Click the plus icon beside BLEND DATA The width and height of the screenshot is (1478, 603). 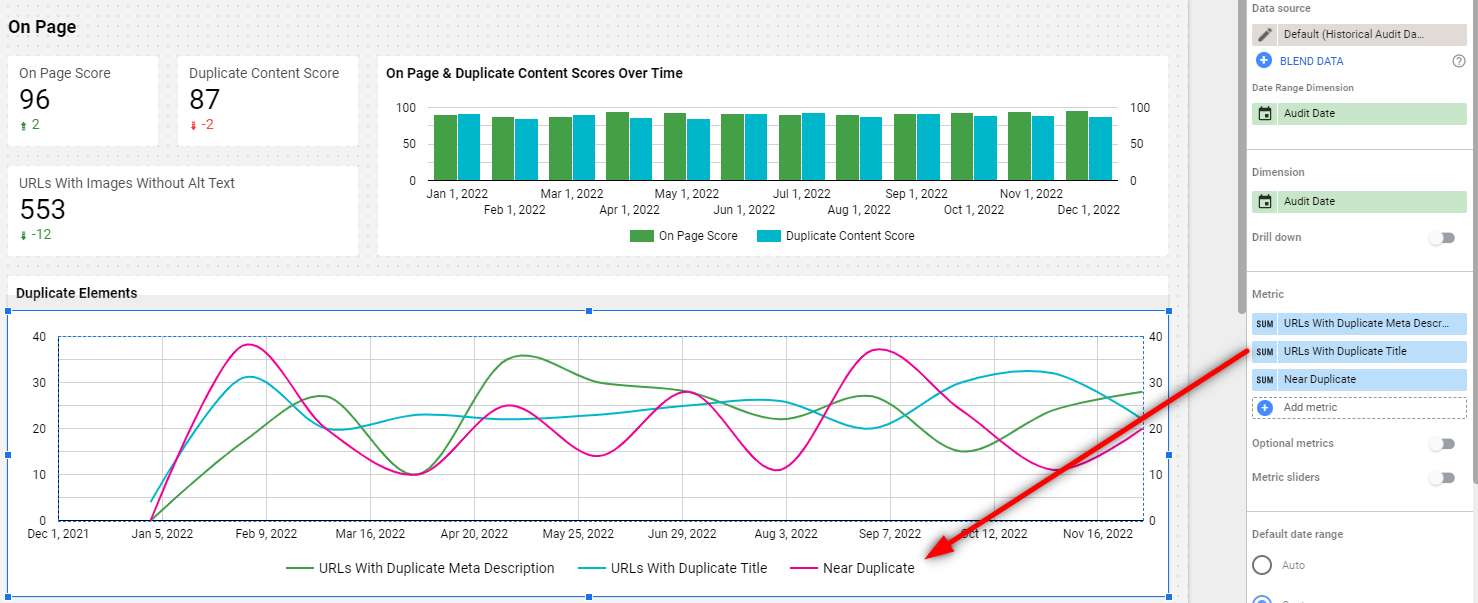point(1264,61)
